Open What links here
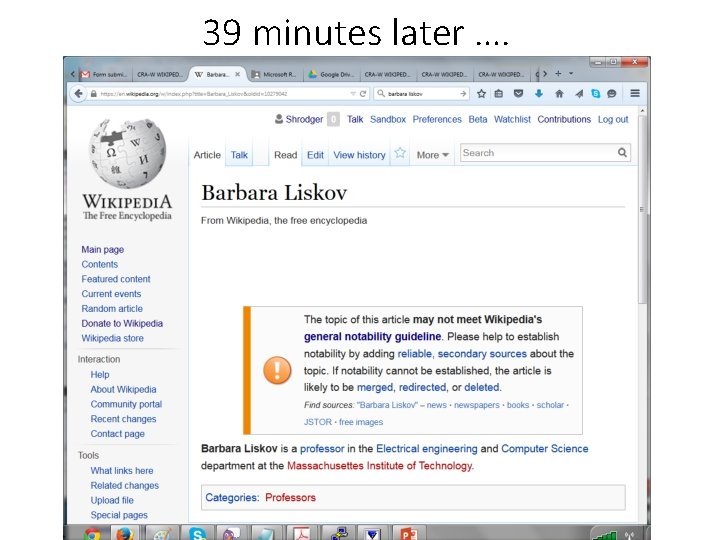 pyautogui.click(x=122, y=471)
